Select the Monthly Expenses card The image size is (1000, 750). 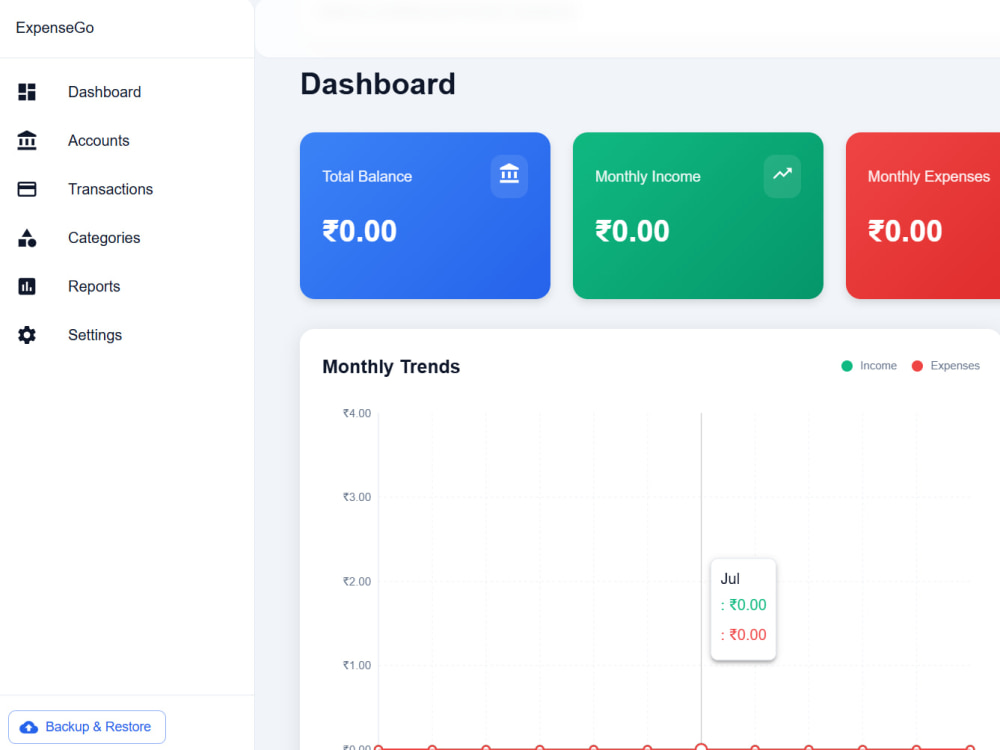[x=923, y=216]
